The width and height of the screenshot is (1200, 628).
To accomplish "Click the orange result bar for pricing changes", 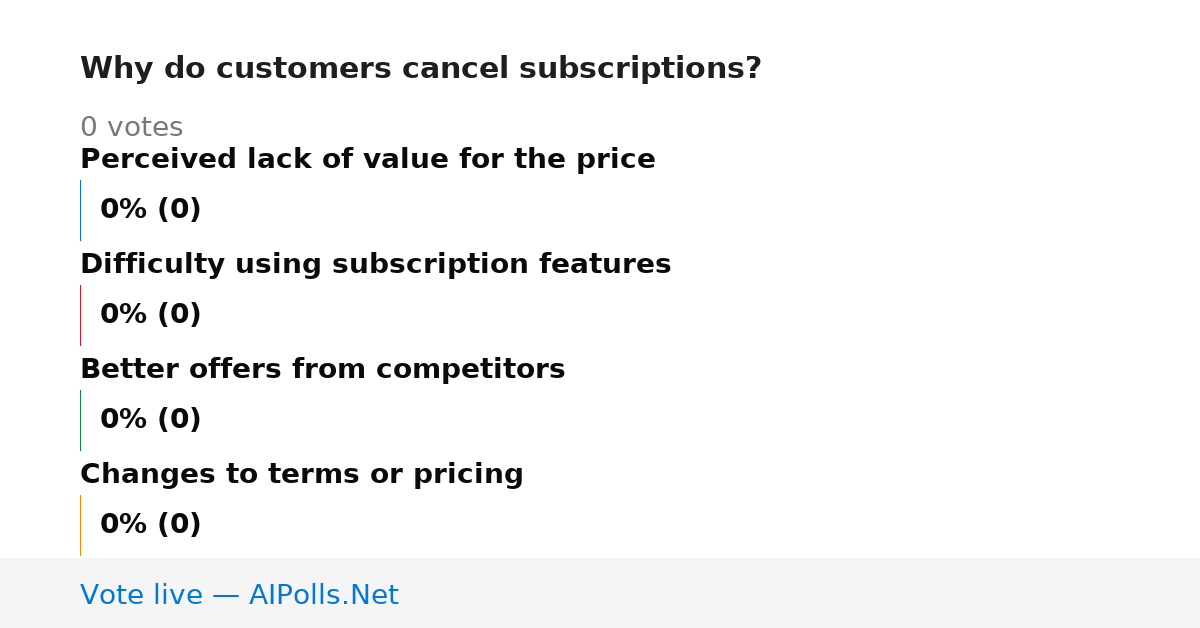I will click(81, 525).
